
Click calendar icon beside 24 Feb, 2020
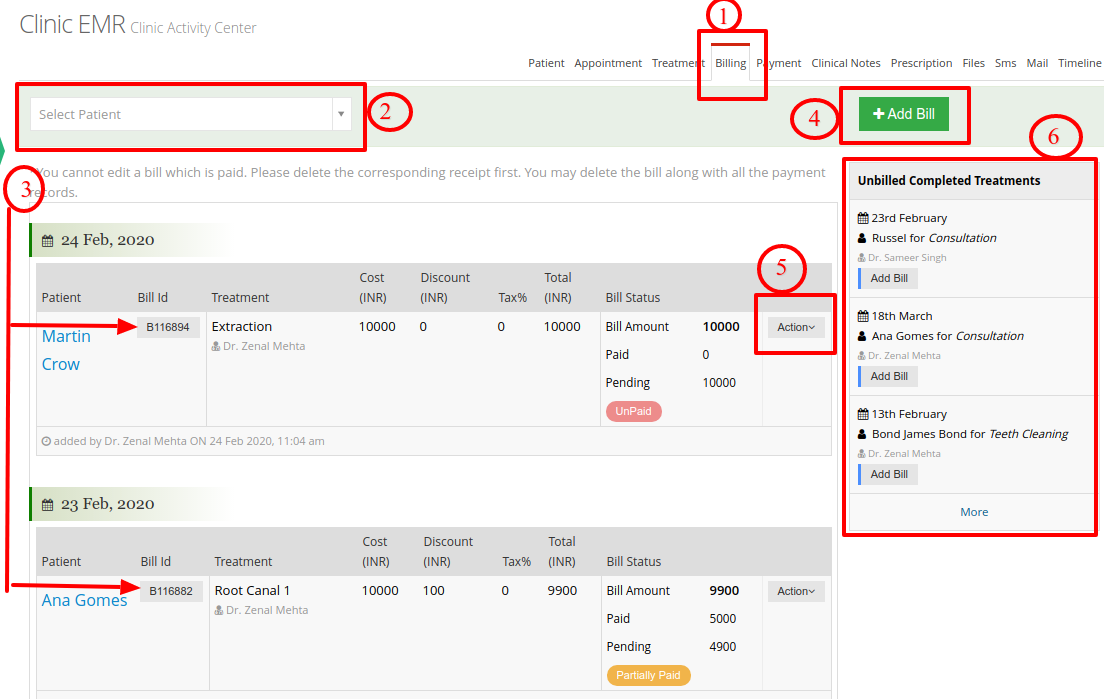click(47, 241)
